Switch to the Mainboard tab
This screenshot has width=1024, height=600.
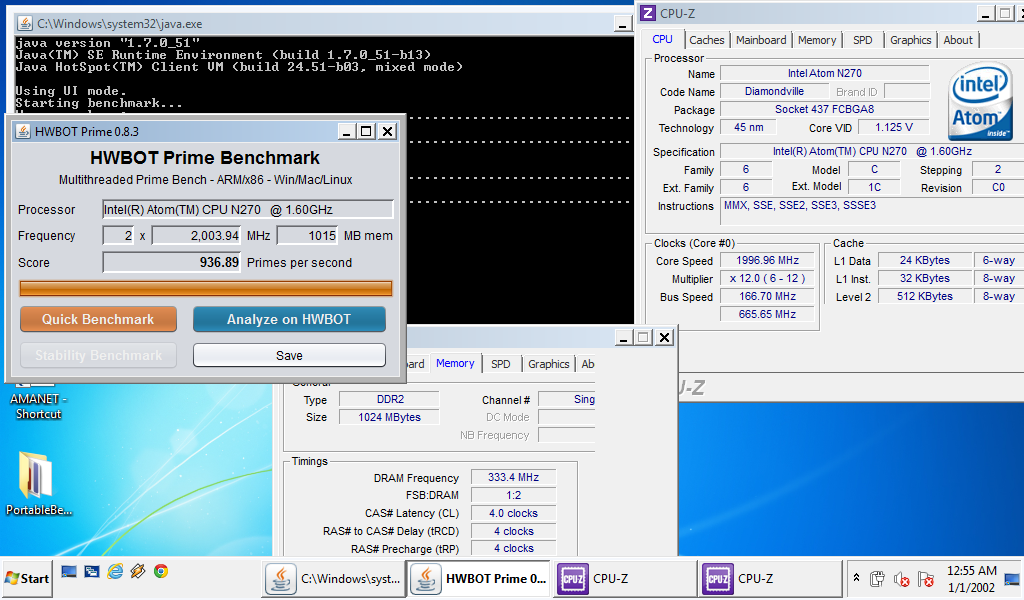[x=761, y=40]
